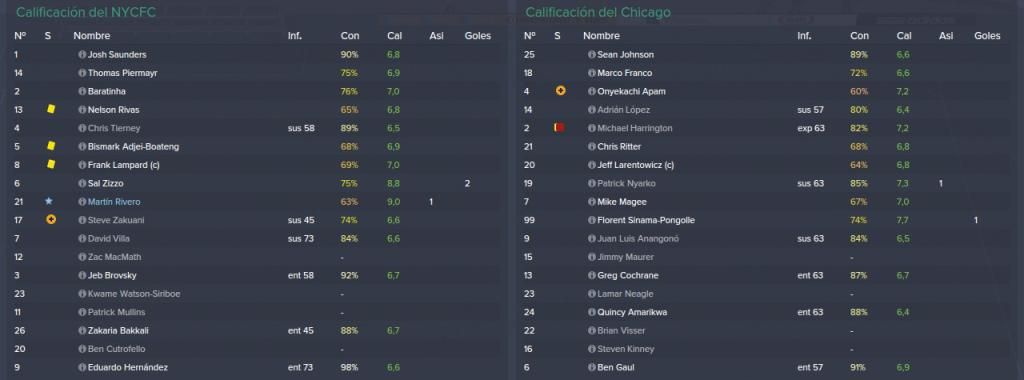Click Steve Zakuani's orange injury icon
This screenshot has height=380, width=1024.
coord(50,220)
